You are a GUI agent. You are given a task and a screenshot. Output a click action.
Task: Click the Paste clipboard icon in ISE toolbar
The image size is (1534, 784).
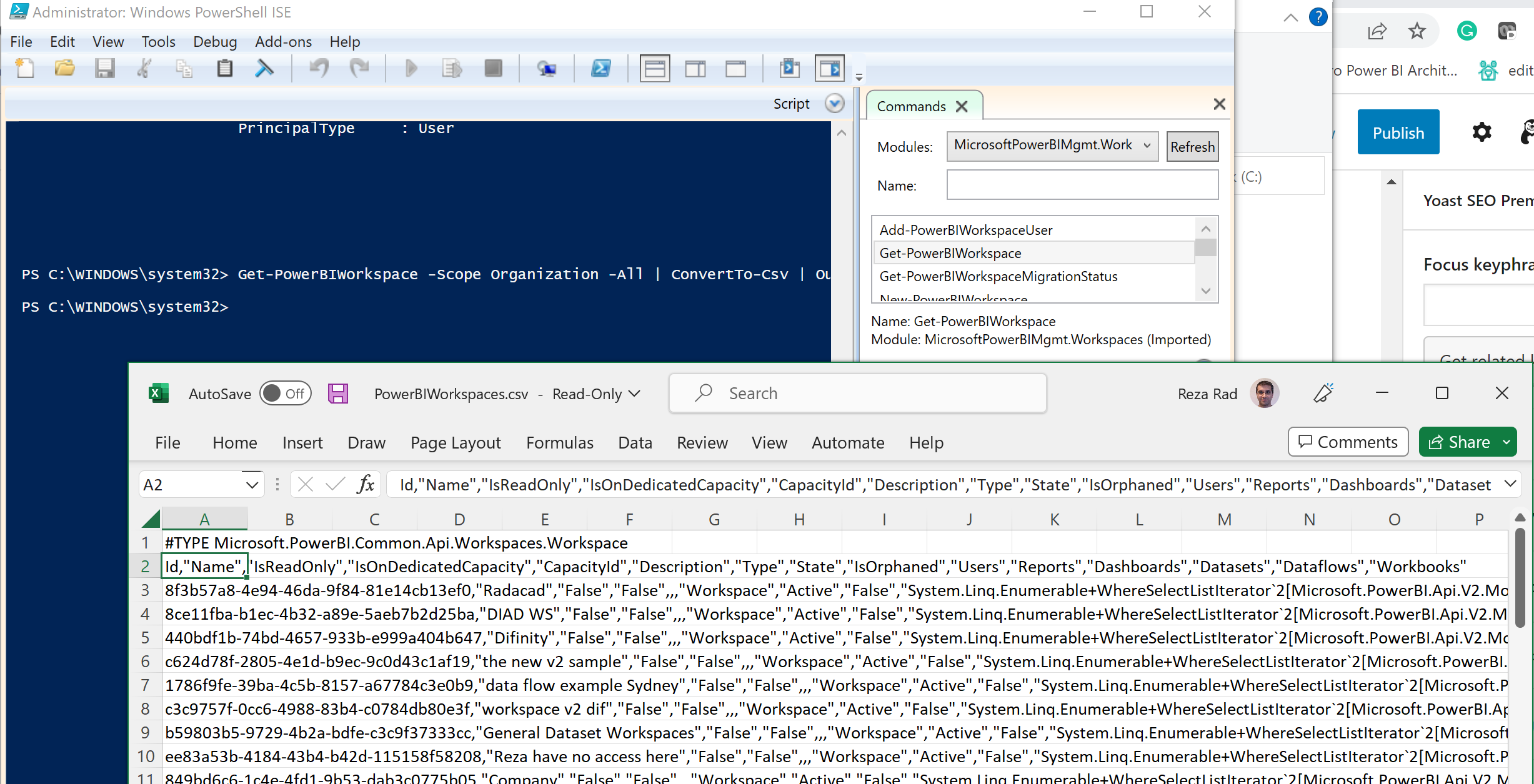point(225,68)
